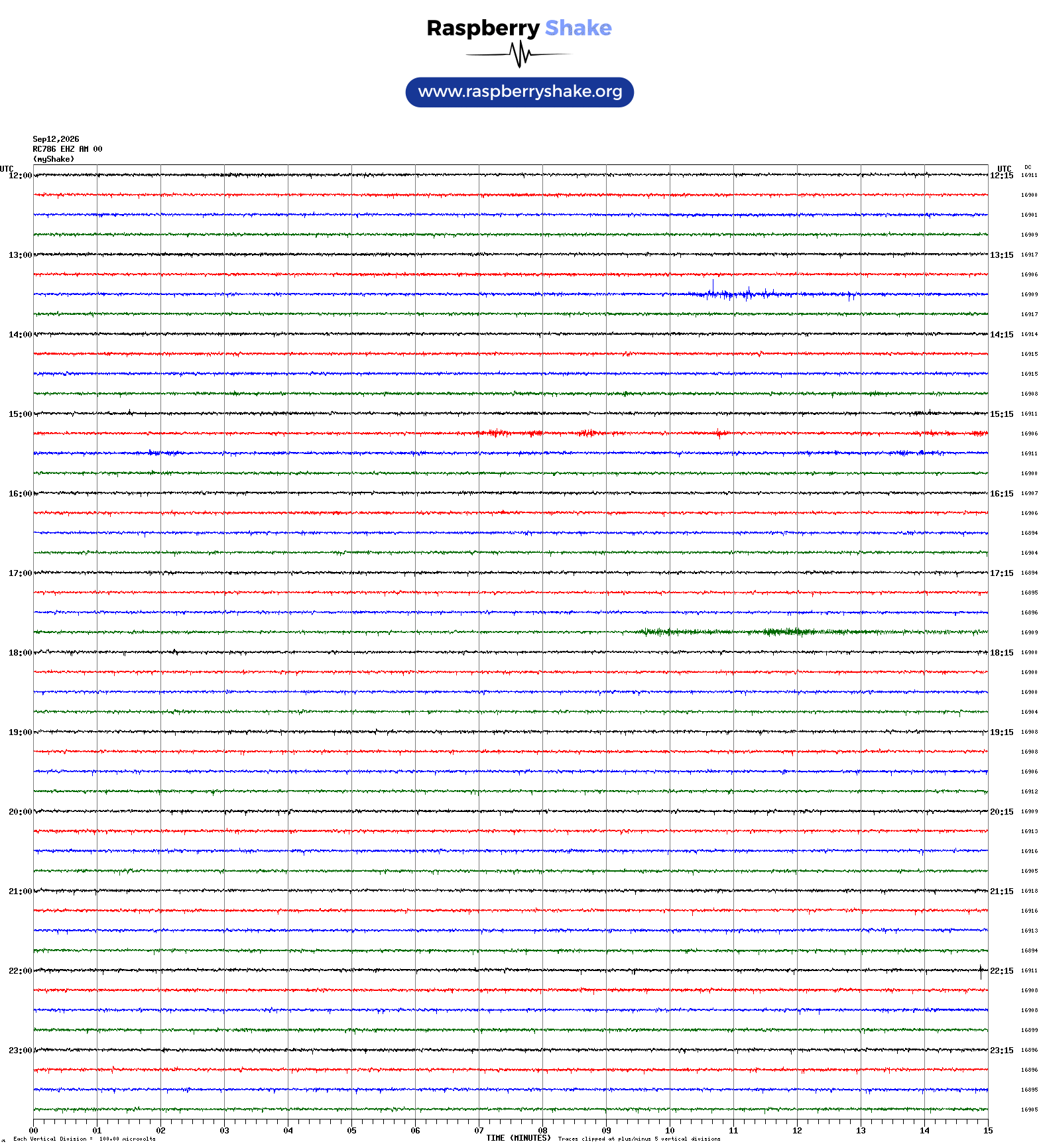The height and width of the screenshot is (1148, 1041).
Task: Select the 18:00 UTC time label
Action: pos(20,653)
